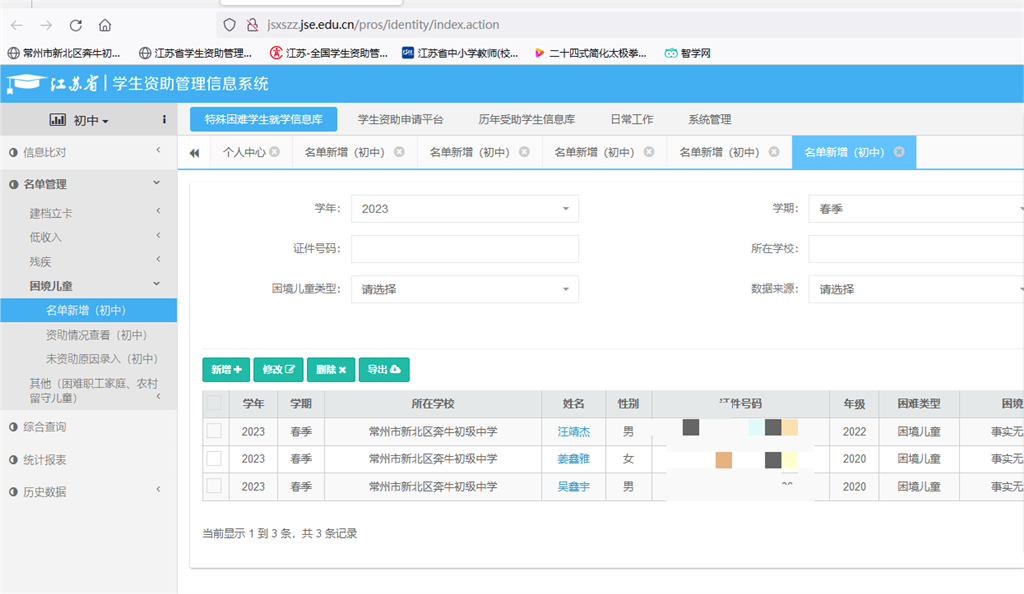Click the 新增 add button
The height and width of the screenshot is (594, 1024).
click(x=226, y=369)
